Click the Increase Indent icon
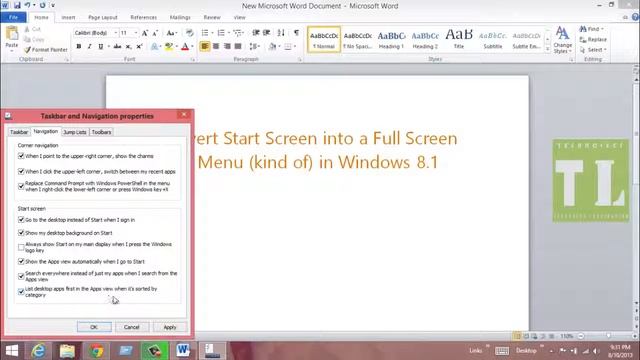 click(267, 33)
